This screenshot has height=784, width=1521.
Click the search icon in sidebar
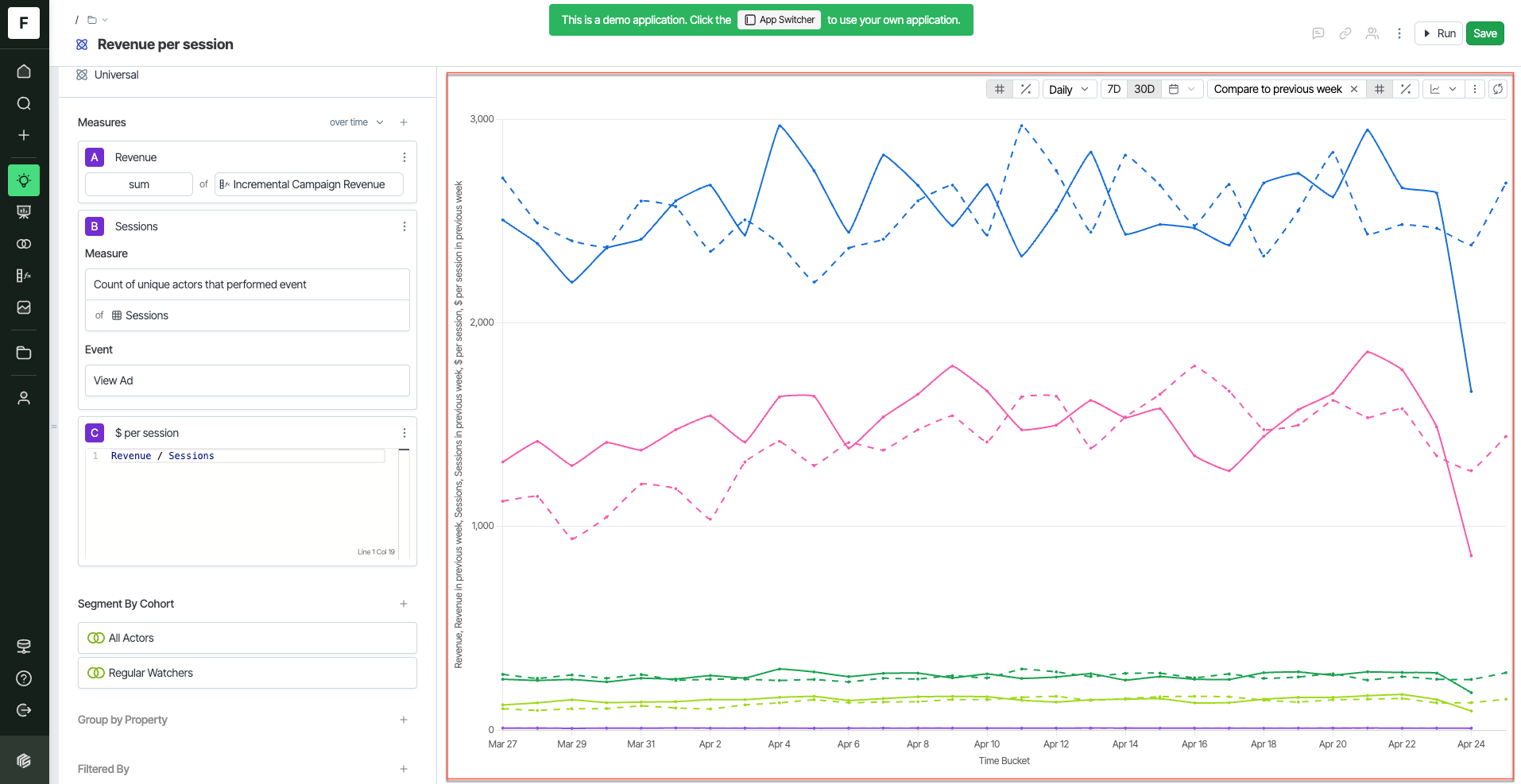click(24, 103)
